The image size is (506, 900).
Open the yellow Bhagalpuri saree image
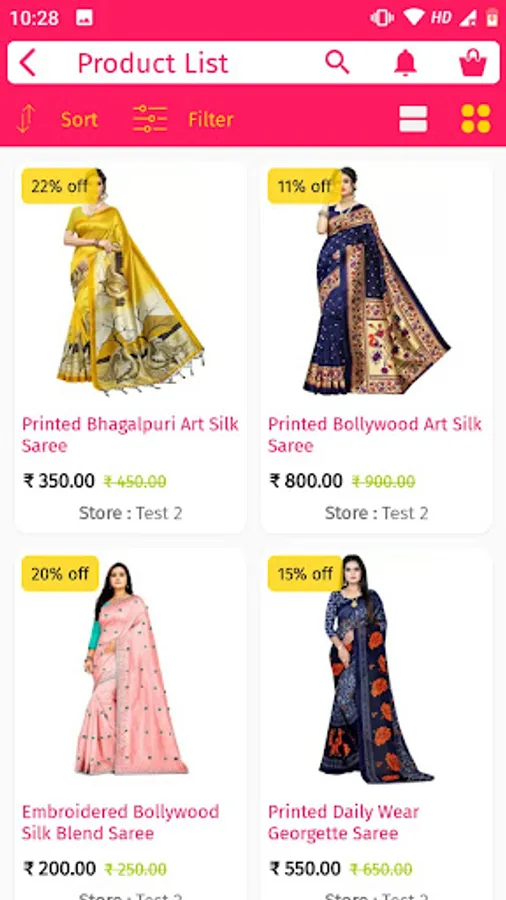[x=131, y=281]
